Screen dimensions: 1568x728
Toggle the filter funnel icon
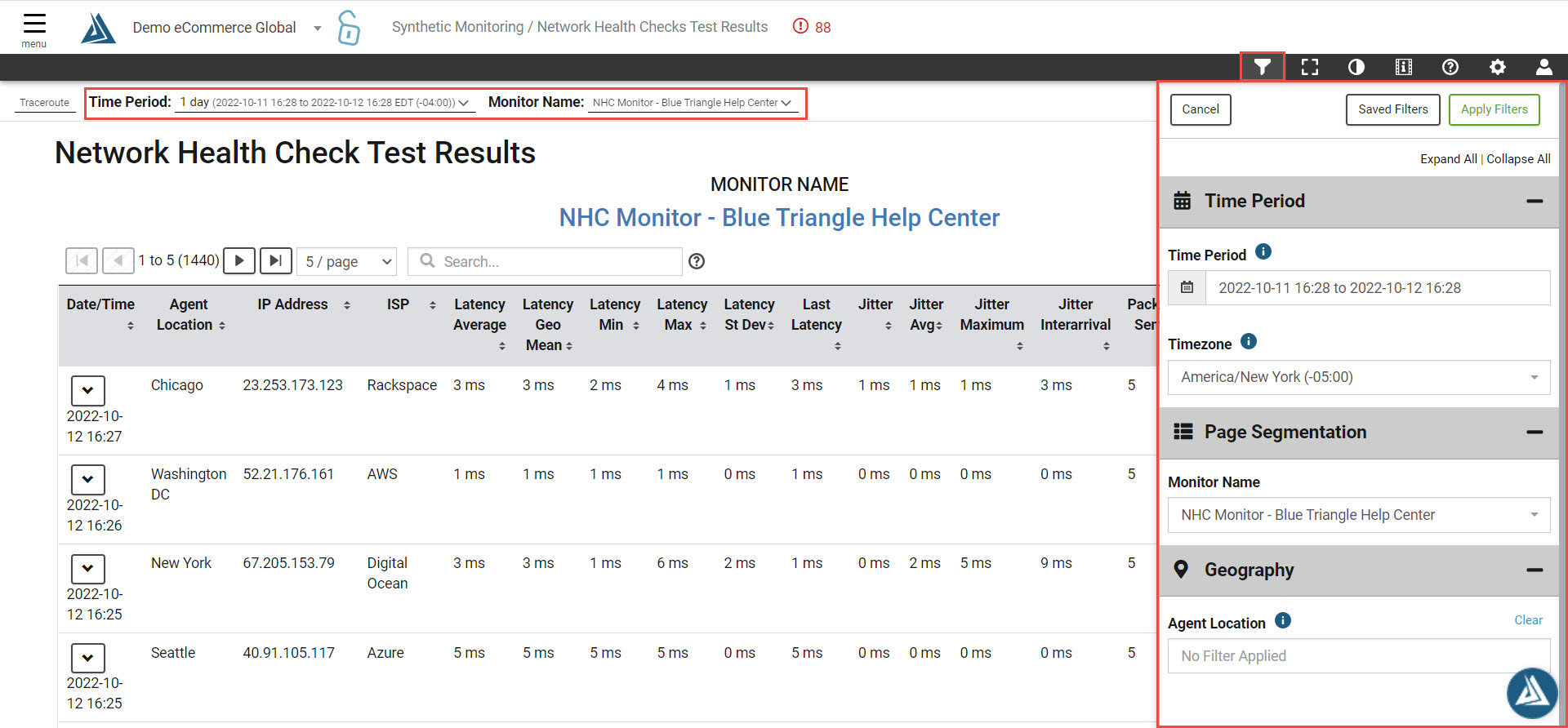coord(1263,67)
